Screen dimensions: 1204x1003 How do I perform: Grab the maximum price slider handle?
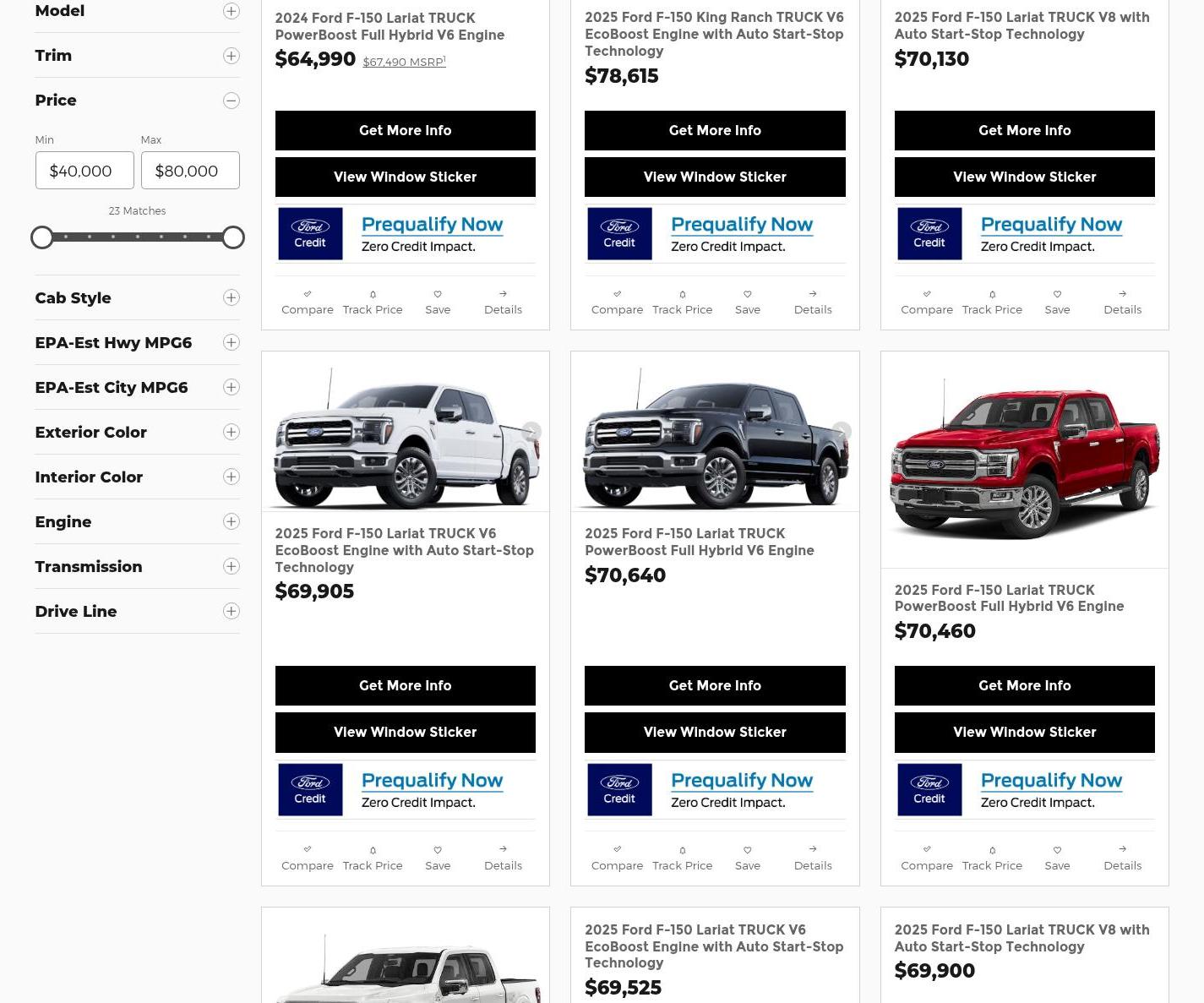[x=233, y=237]
